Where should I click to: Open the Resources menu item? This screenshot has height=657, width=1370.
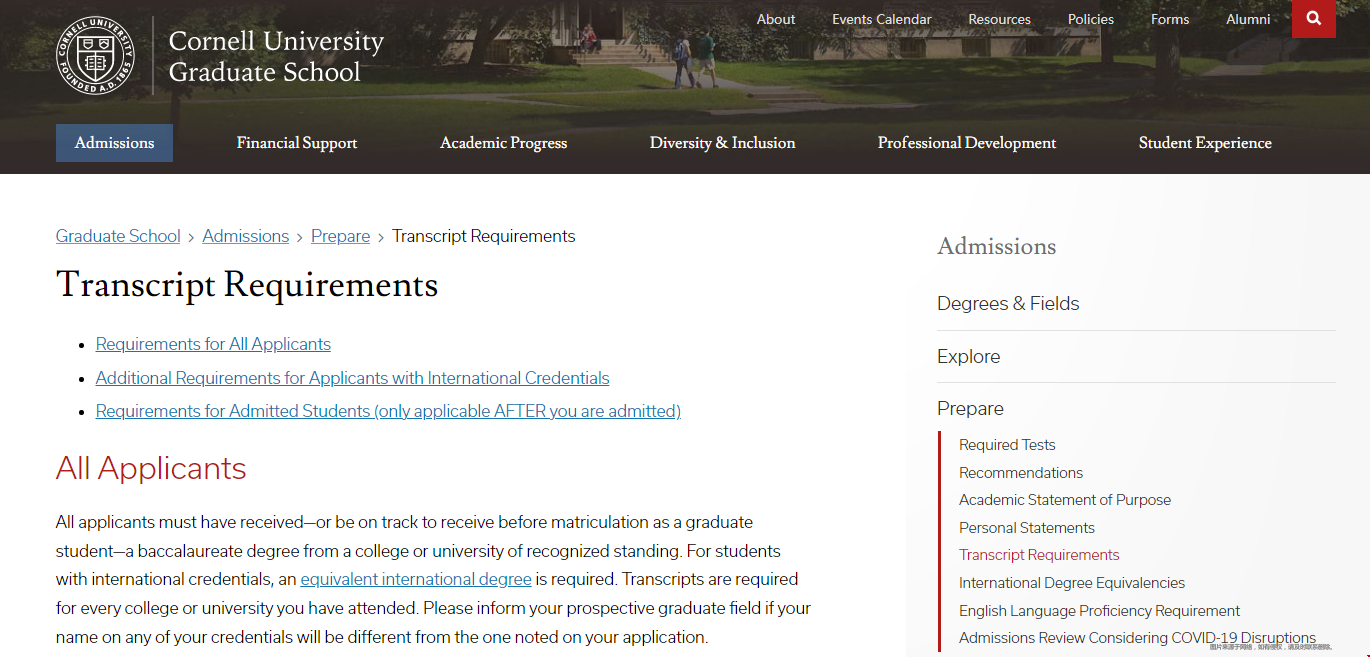tap(999, 19)
